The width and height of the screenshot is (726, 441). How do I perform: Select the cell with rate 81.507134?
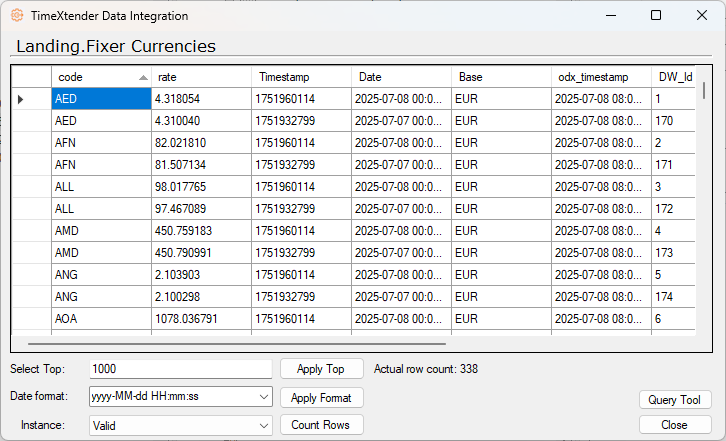tap(201, 165)
